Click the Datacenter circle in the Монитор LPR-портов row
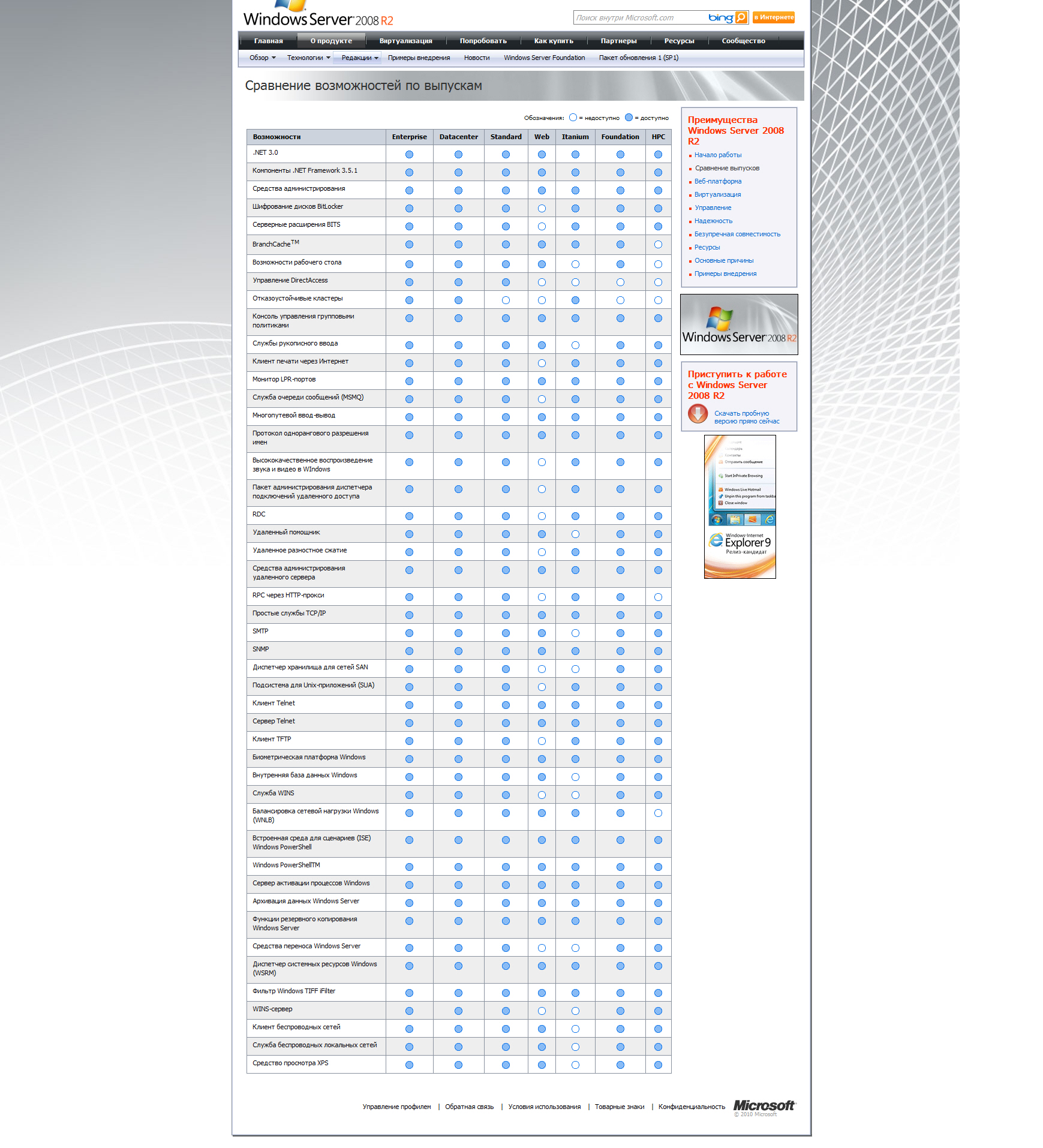 tap(458, 381)
